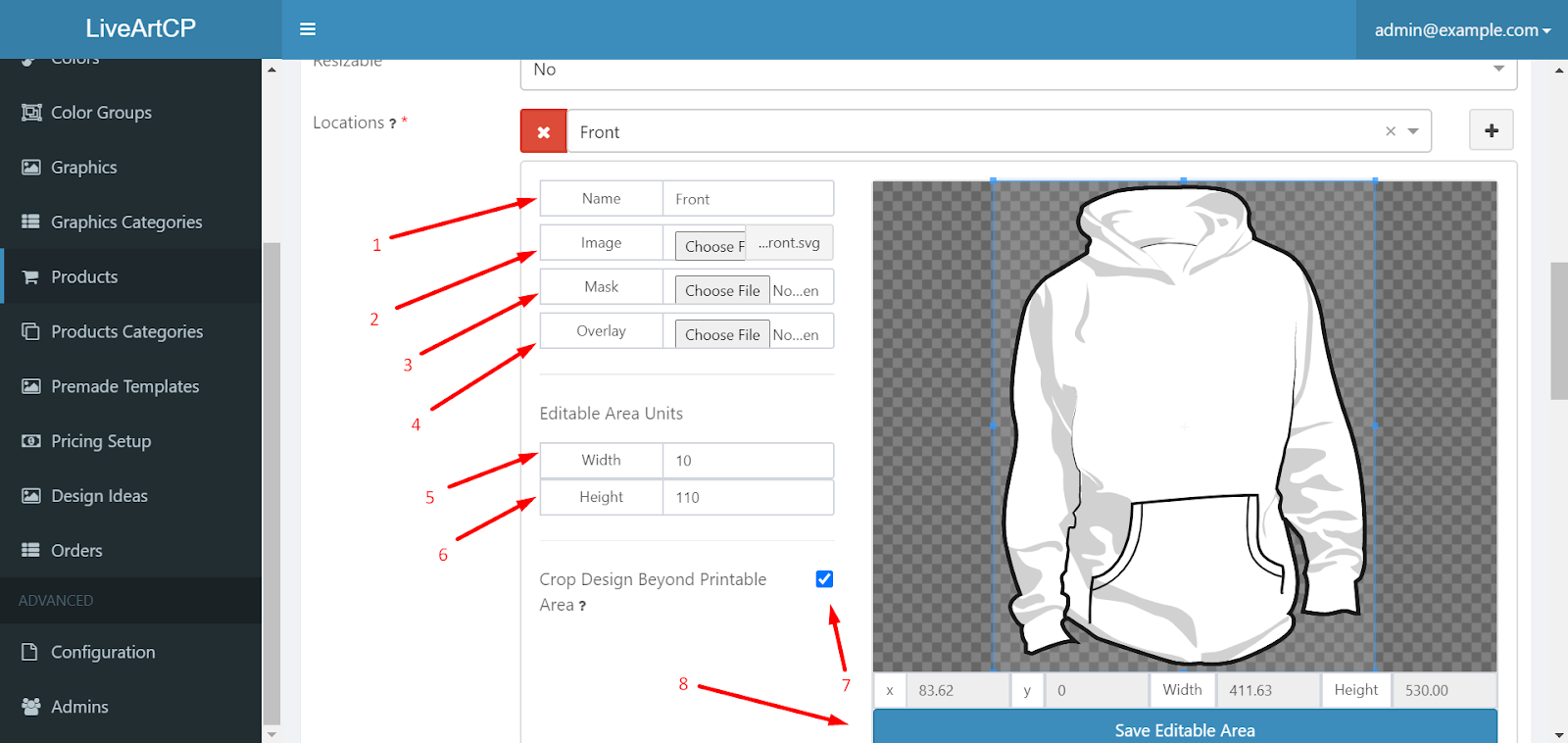Open Pricing Setup menu item
This screenshot has width=1568, height=743.
(x=130, y=441)
